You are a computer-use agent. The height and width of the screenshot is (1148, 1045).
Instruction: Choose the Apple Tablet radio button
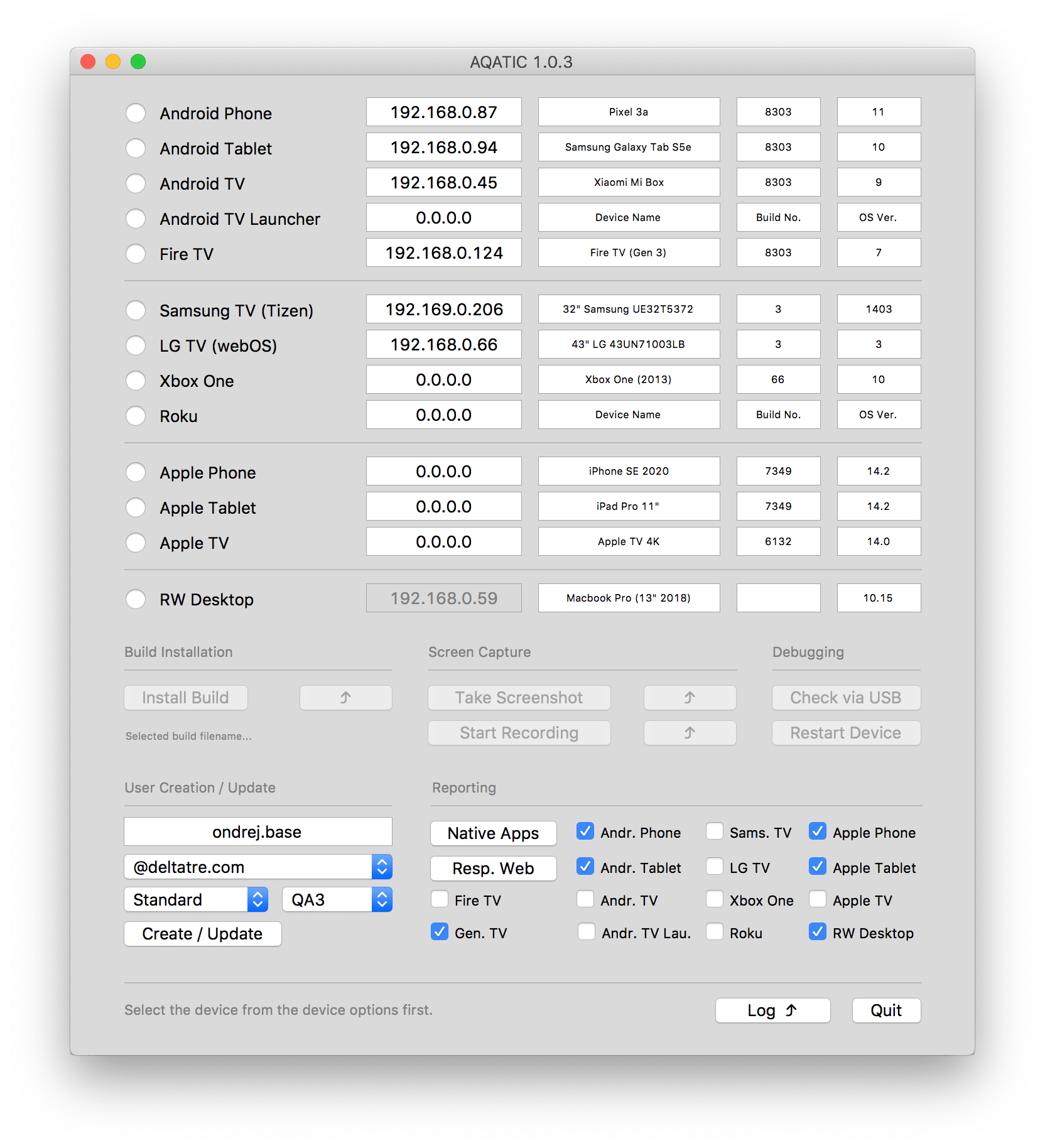click(x=136, y=507)
